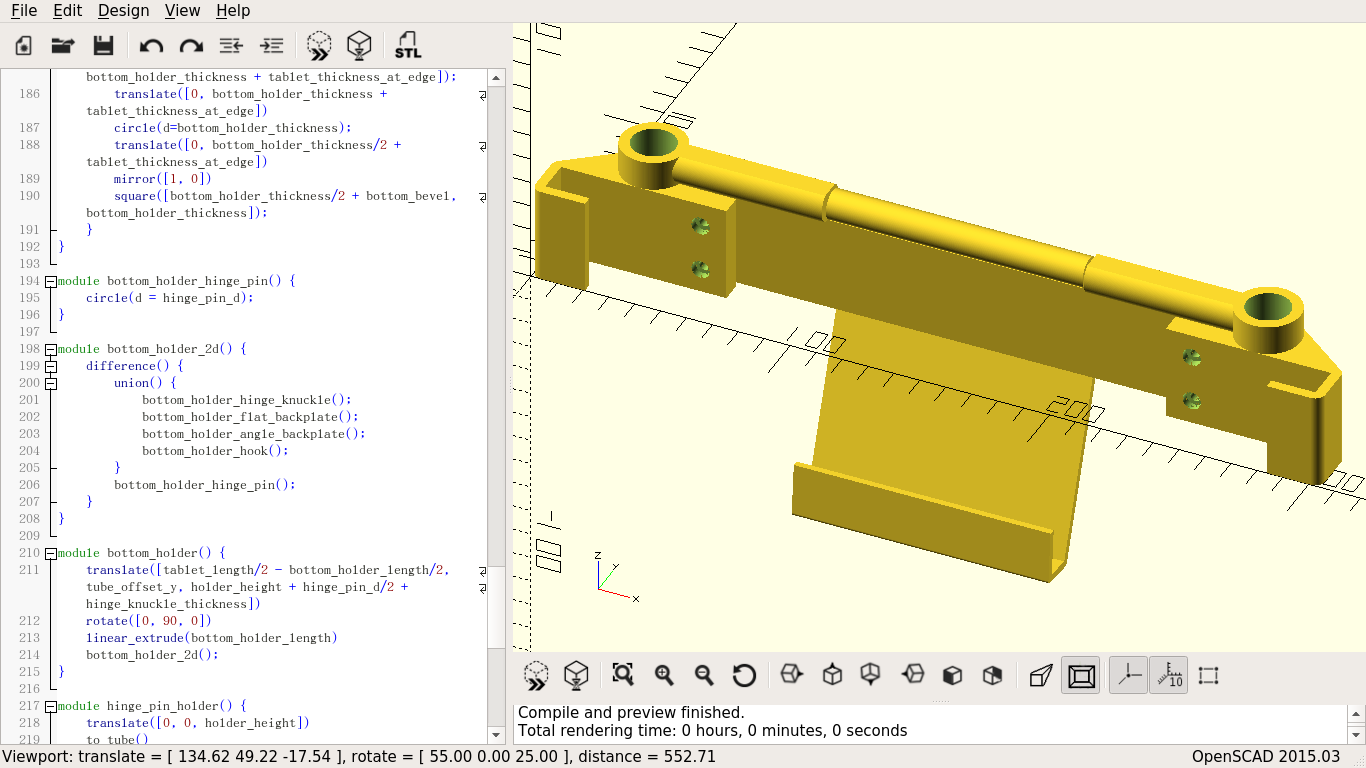The image size is (1366, 768).
Task: Open the Help menu
Action: pyautogui.click(x=233, y=11)
